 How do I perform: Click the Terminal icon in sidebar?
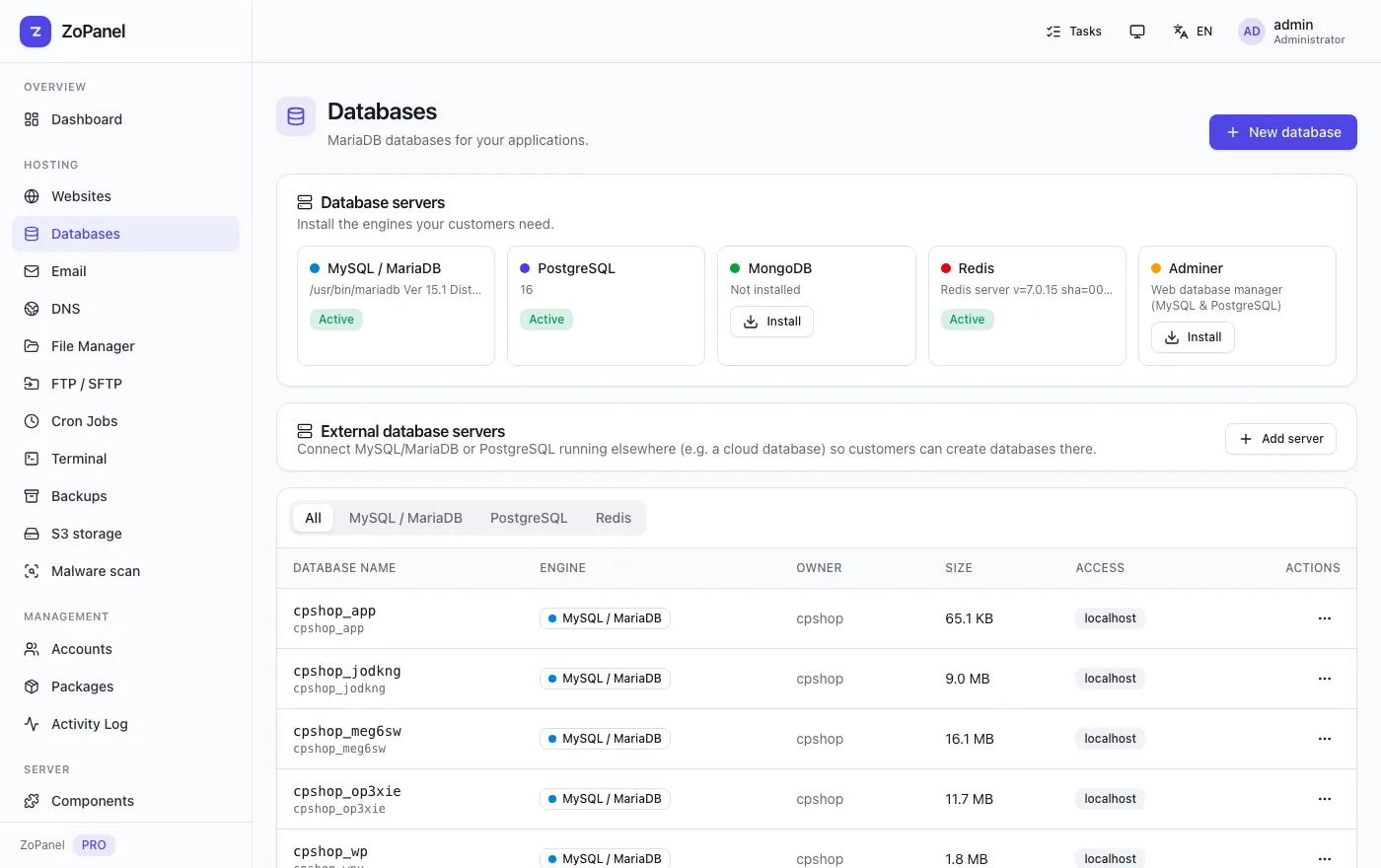click(32, 459)
